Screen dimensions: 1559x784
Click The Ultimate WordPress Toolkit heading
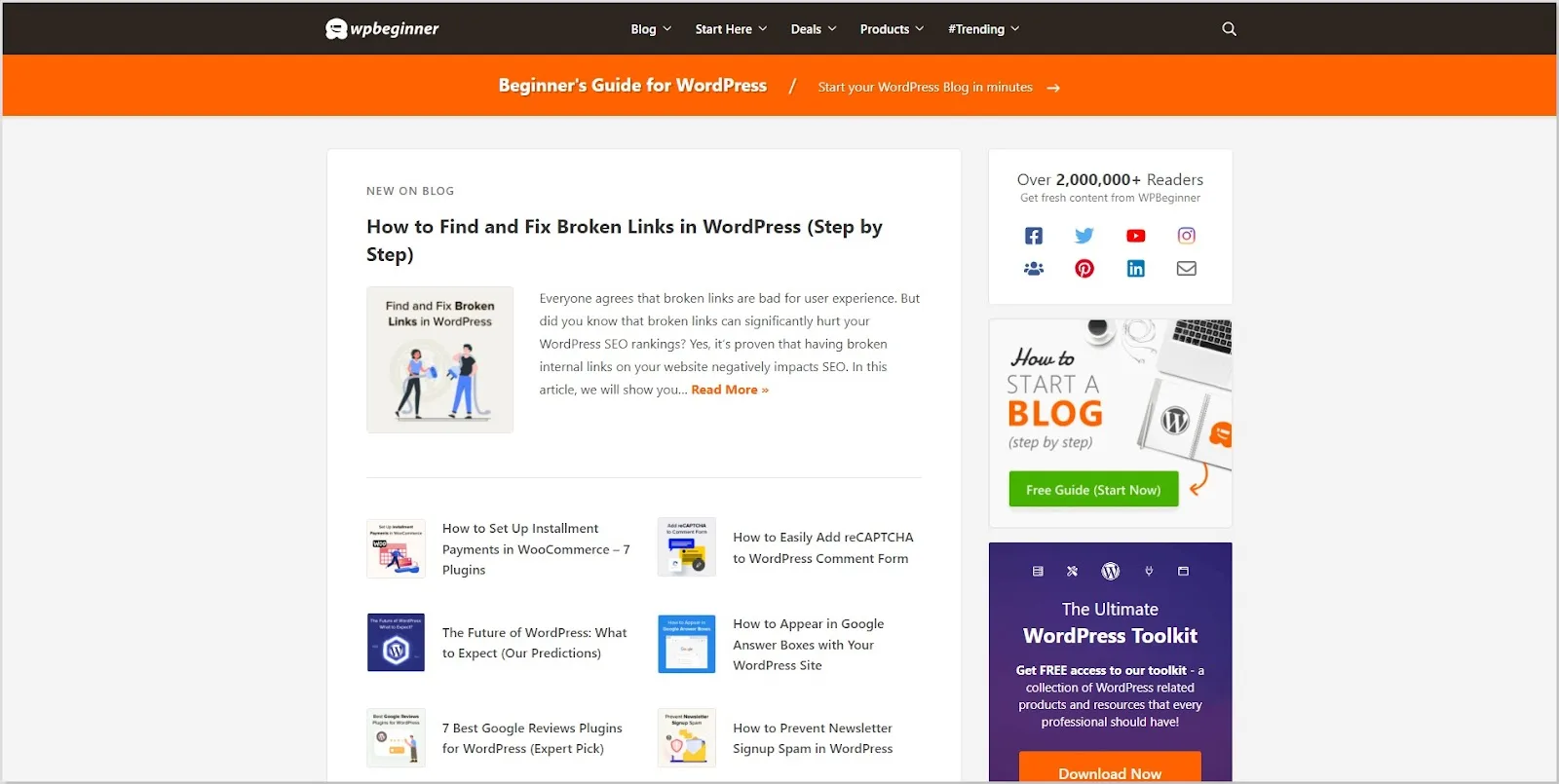tap(1110, 623)
